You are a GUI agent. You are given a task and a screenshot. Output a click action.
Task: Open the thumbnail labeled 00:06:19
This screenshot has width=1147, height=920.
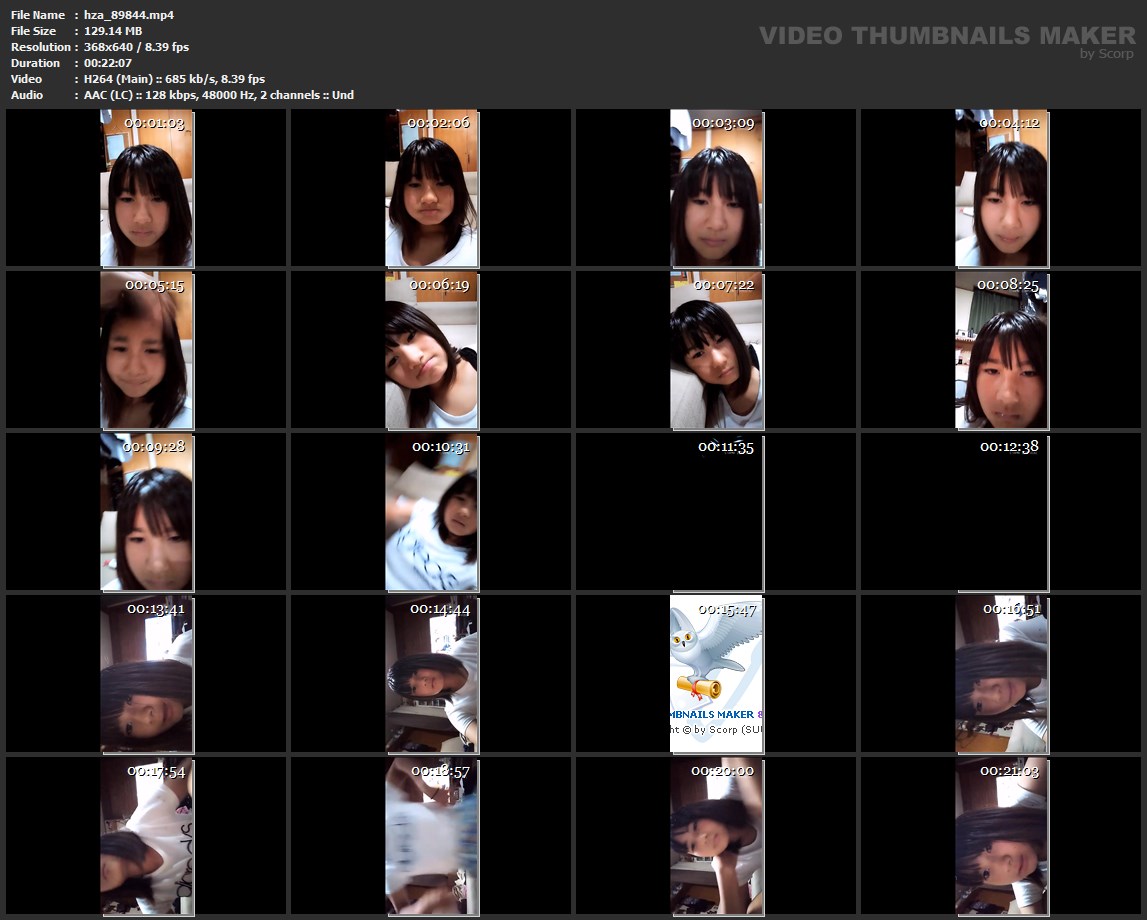point(431,350)
